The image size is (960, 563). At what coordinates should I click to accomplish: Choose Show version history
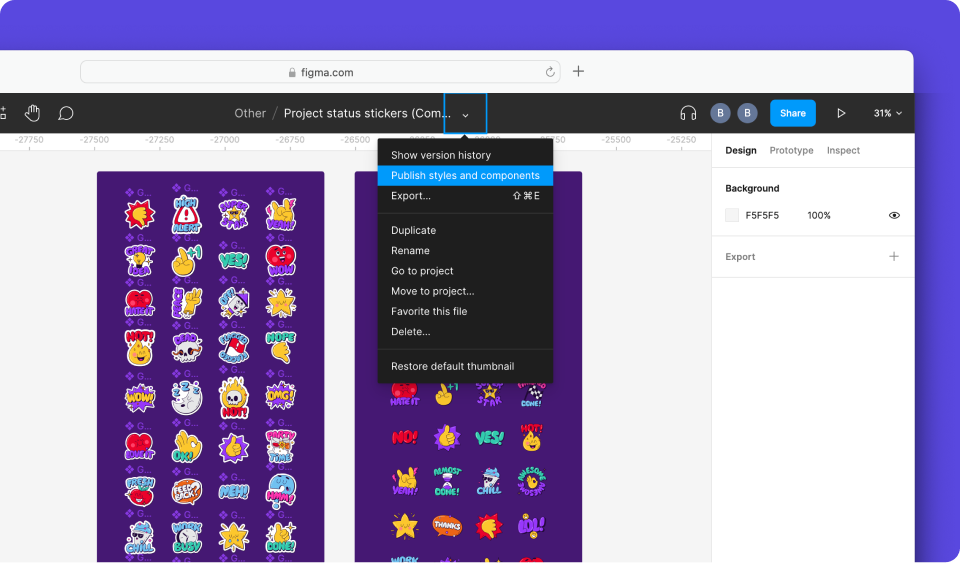(x=441, y=155)
